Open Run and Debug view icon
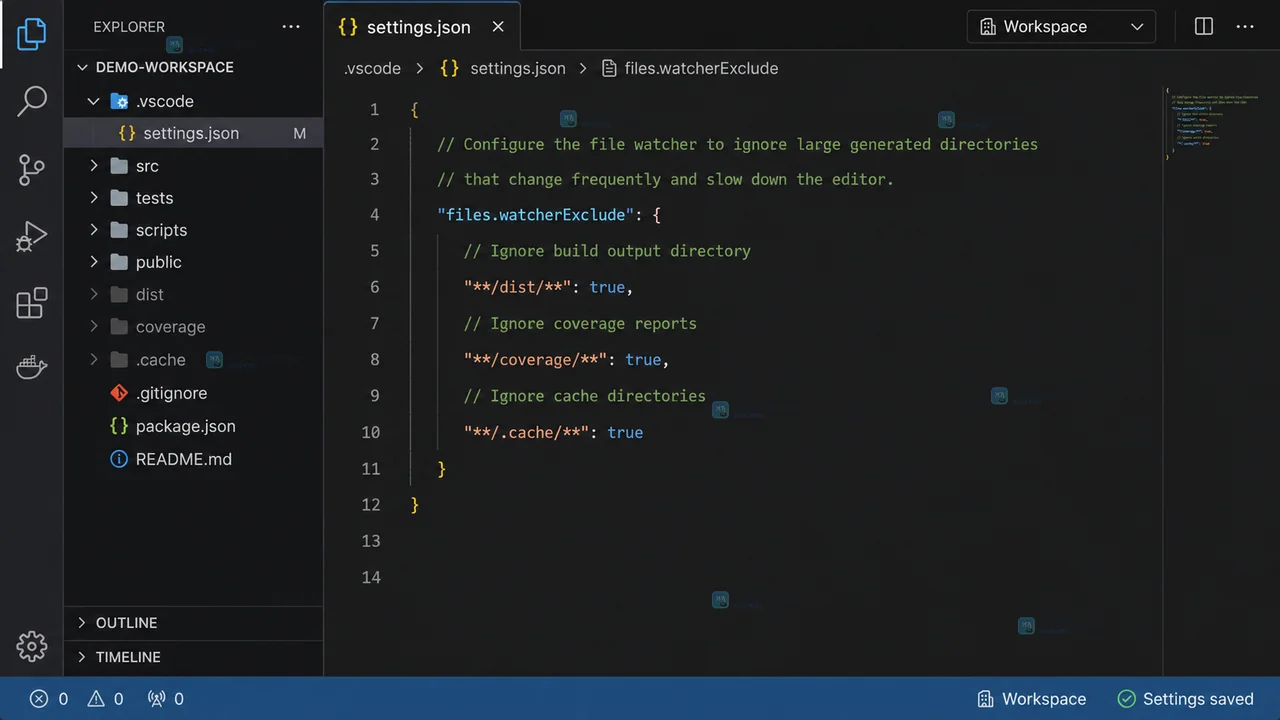 click(32, 236)
